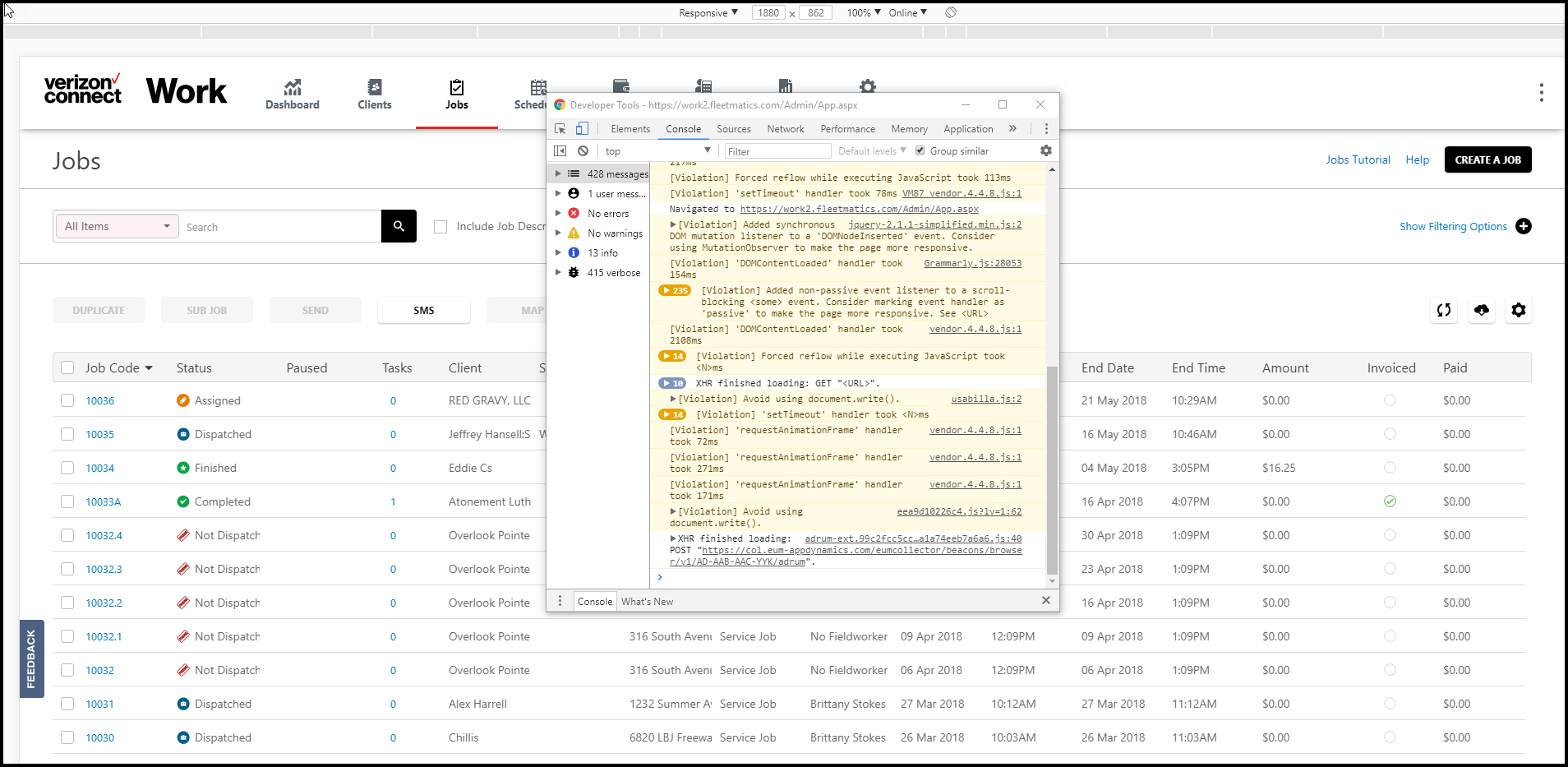
Task: Click the Verizon Connect logo
Action: pos(83,88)
